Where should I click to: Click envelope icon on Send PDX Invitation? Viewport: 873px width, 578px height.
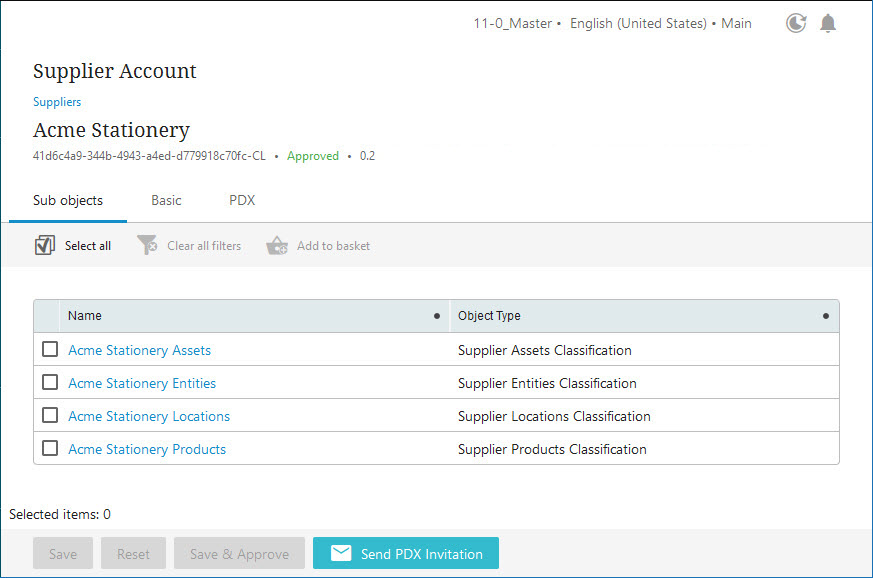click(341, 553)
